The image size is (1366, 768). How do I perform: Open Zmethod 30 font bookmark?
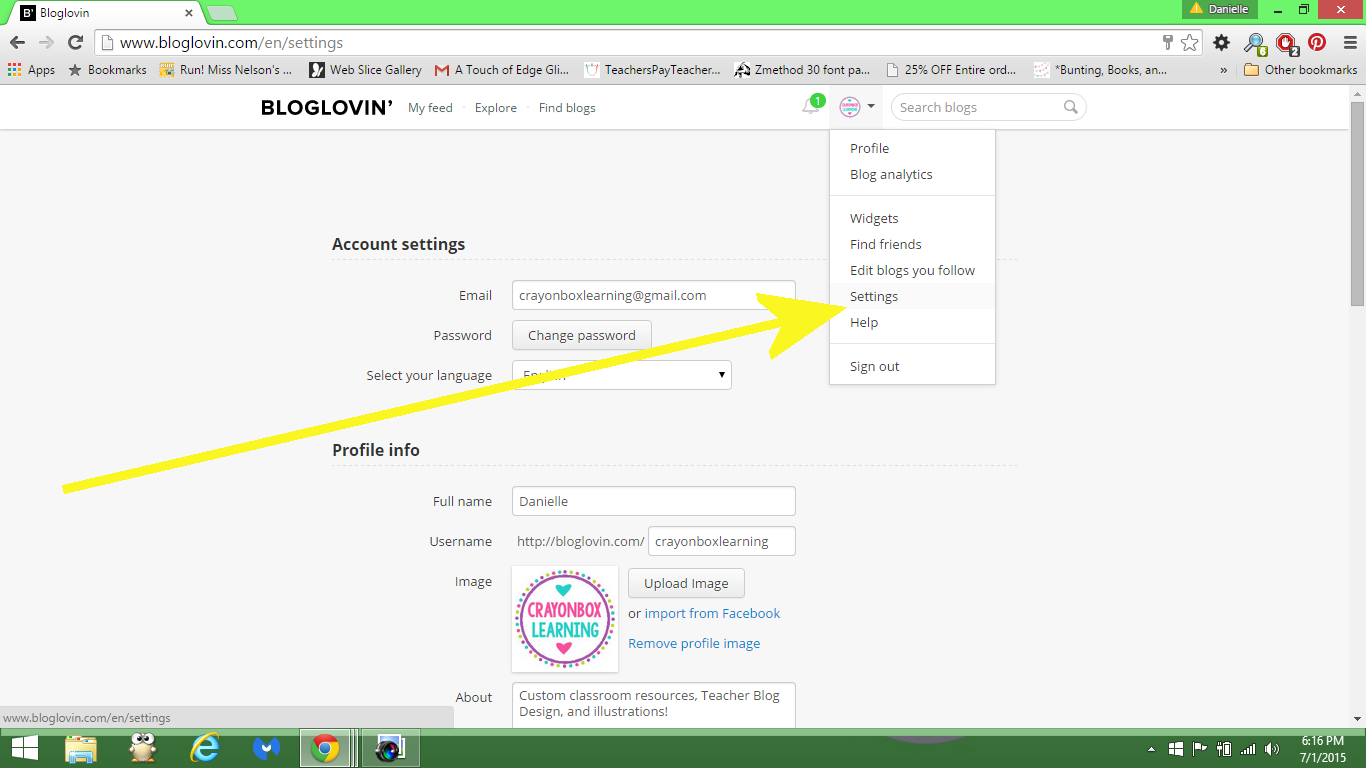coord(802,70)
